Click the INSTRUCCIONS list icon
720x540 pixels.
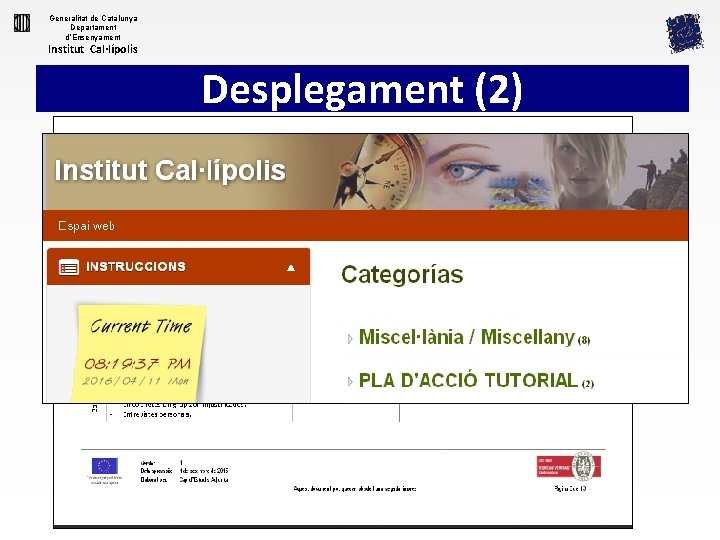(69, 267)
